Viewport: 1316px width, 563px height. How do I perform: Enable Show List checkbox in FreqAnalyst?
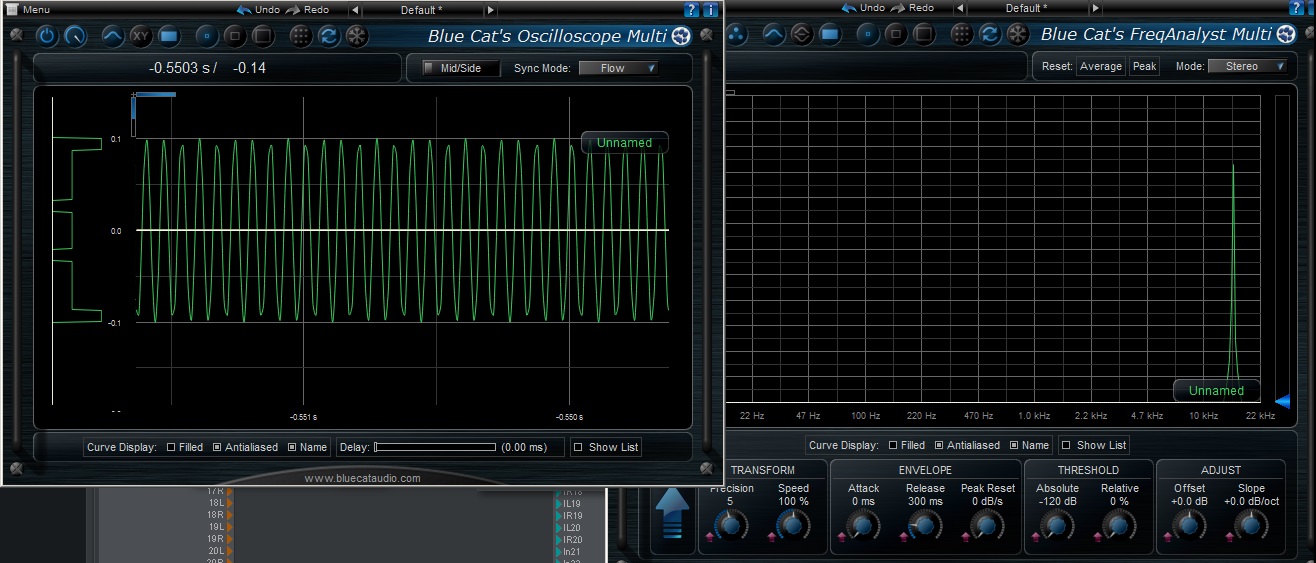[1067, 445]
